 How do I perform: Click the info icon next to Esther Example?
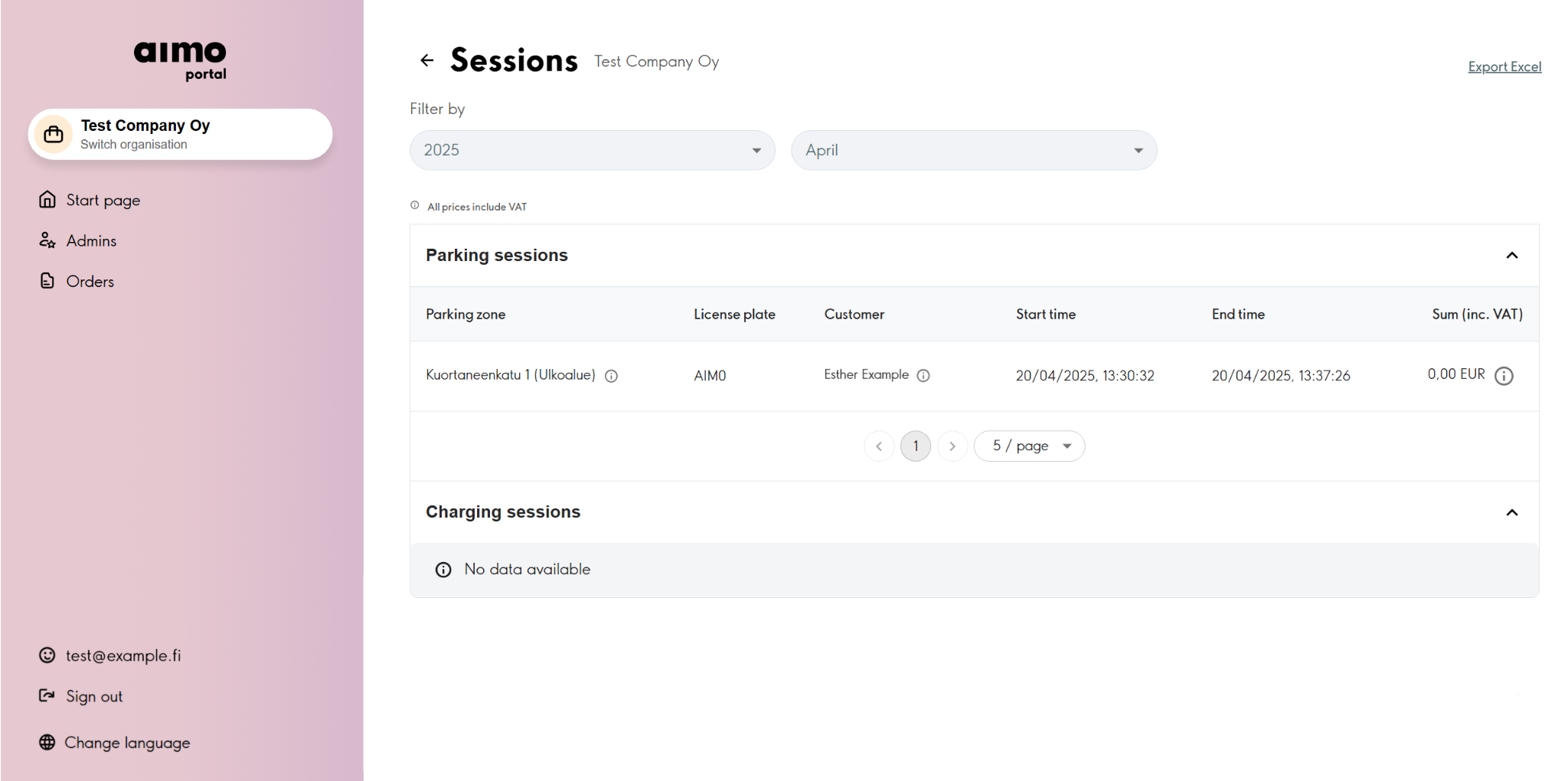click(923, 375)
